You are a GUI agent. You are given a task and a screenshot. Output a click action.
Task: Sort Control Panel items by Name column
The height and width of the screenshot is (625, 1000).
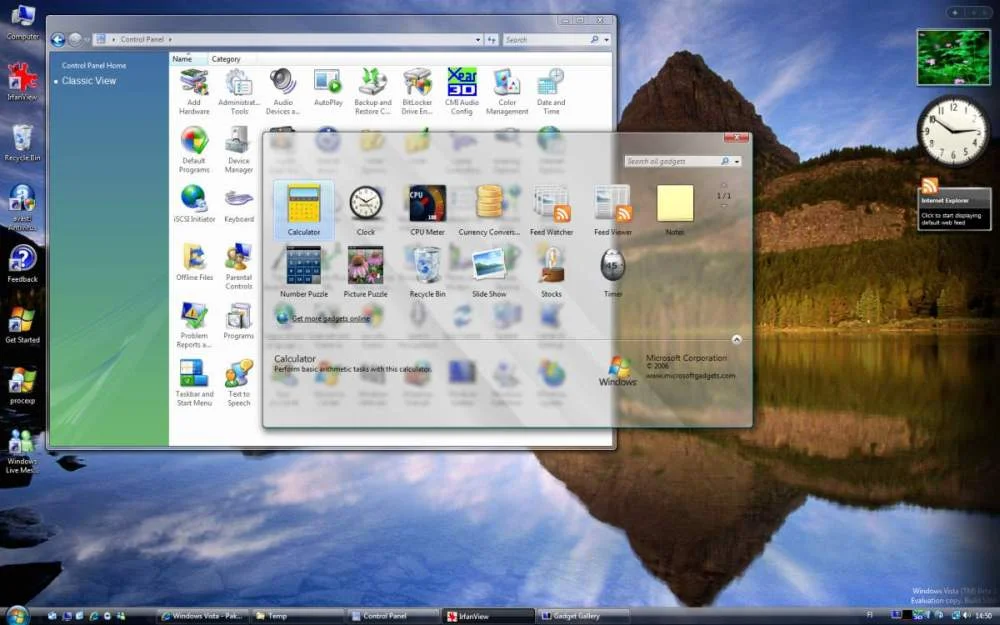[x=182, y=59]
